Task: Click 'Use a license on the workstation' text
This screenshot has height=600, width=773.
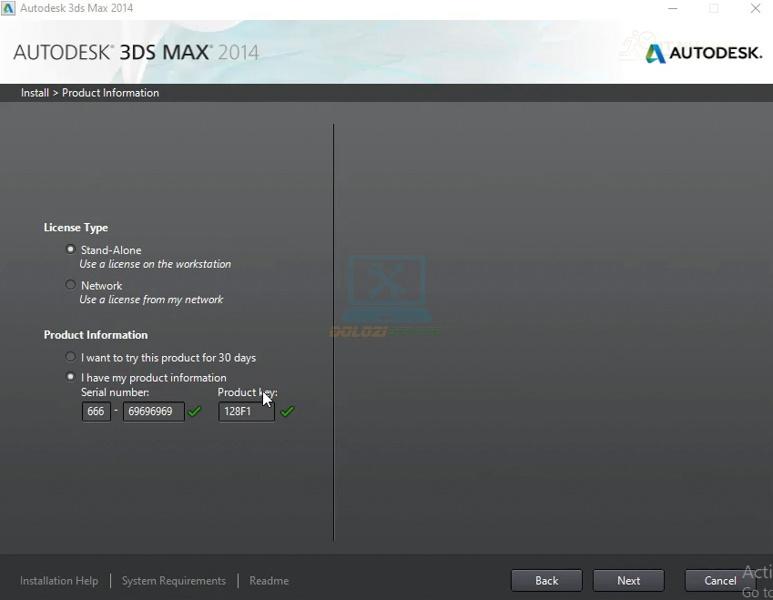Action: [x=155, y=264]
